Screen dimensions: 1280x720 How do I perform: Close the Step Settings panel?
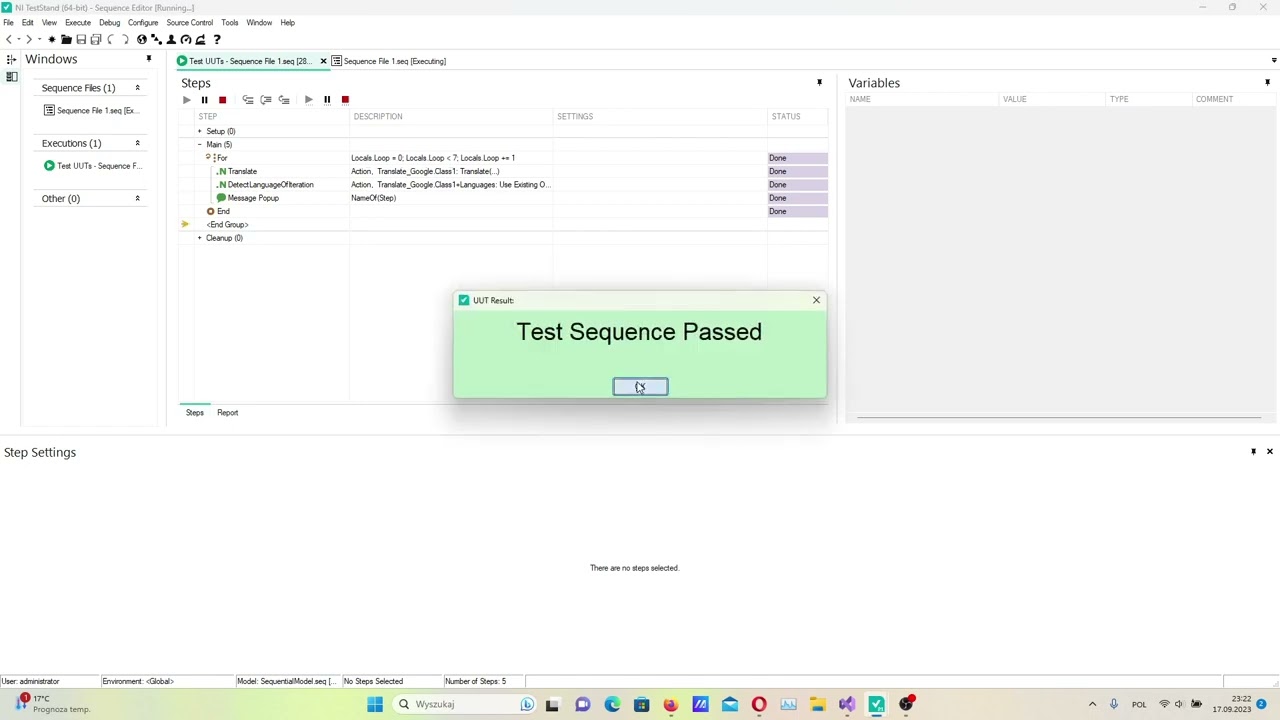(1270, 452)
